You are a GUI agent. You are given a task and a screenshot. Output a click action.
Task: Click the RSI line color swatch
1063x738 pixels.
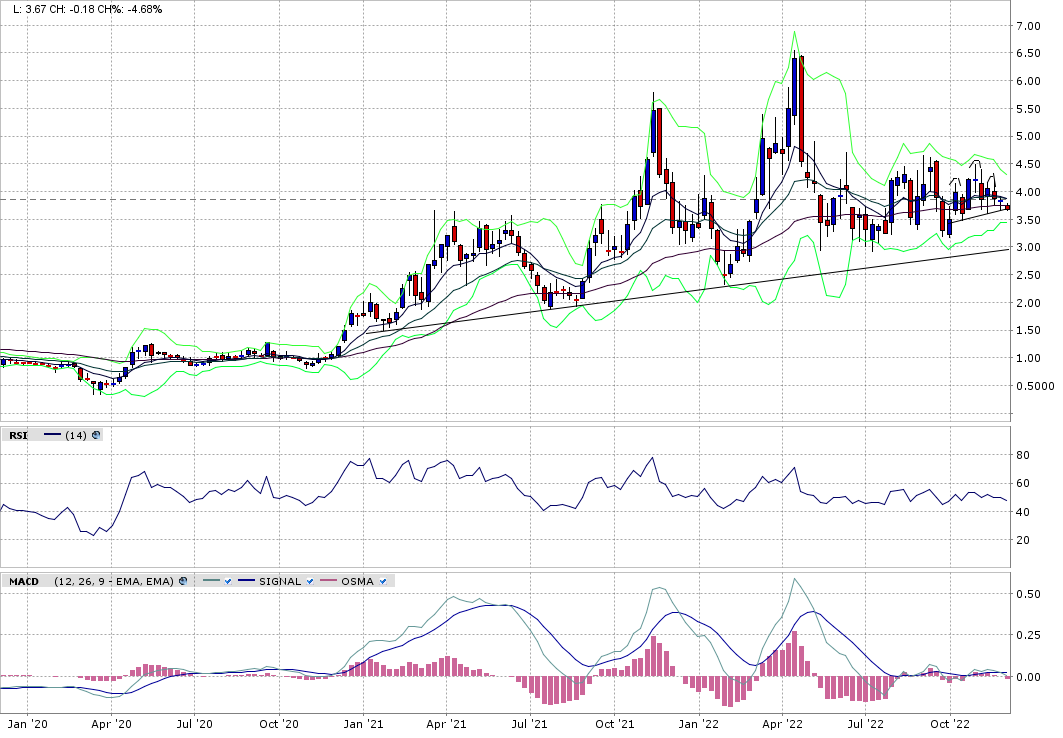[x=51, y=435]
